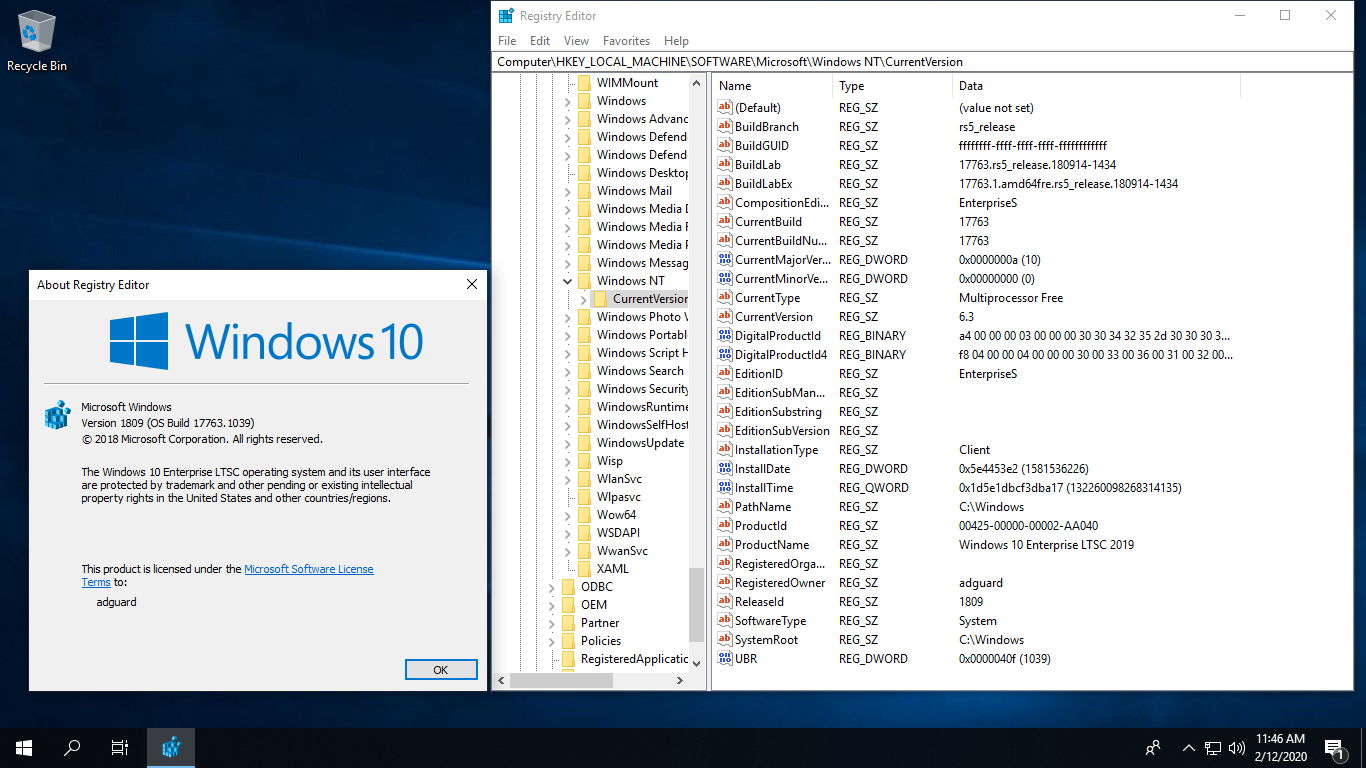Click the Data column header
This screenshot has width=1366, height=768.
coord(1096,86)
